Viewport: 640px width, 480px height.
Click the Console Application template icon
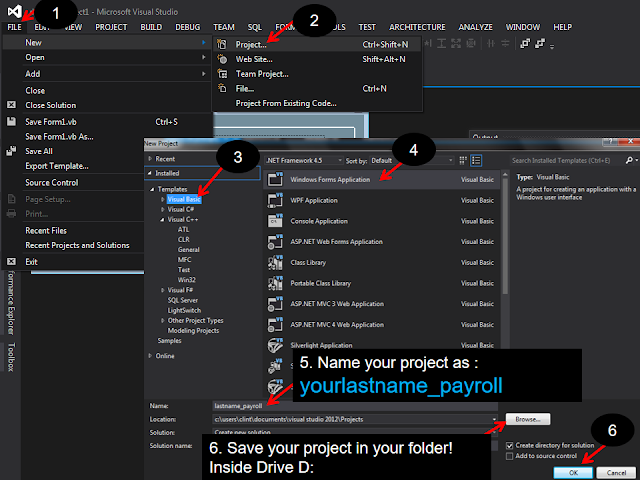pyautogui.click(x=275, y=221)
